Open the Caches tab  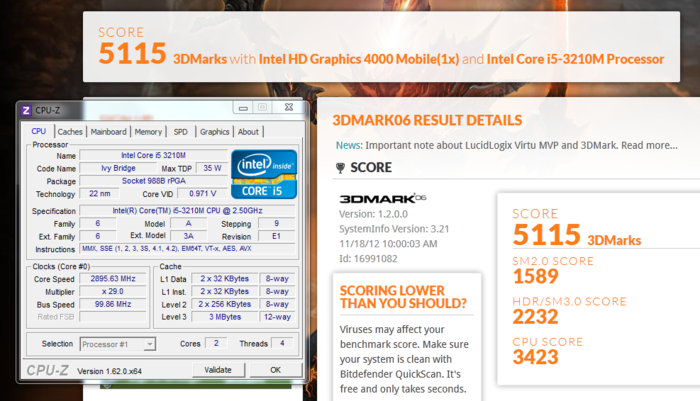coord(70,132)
